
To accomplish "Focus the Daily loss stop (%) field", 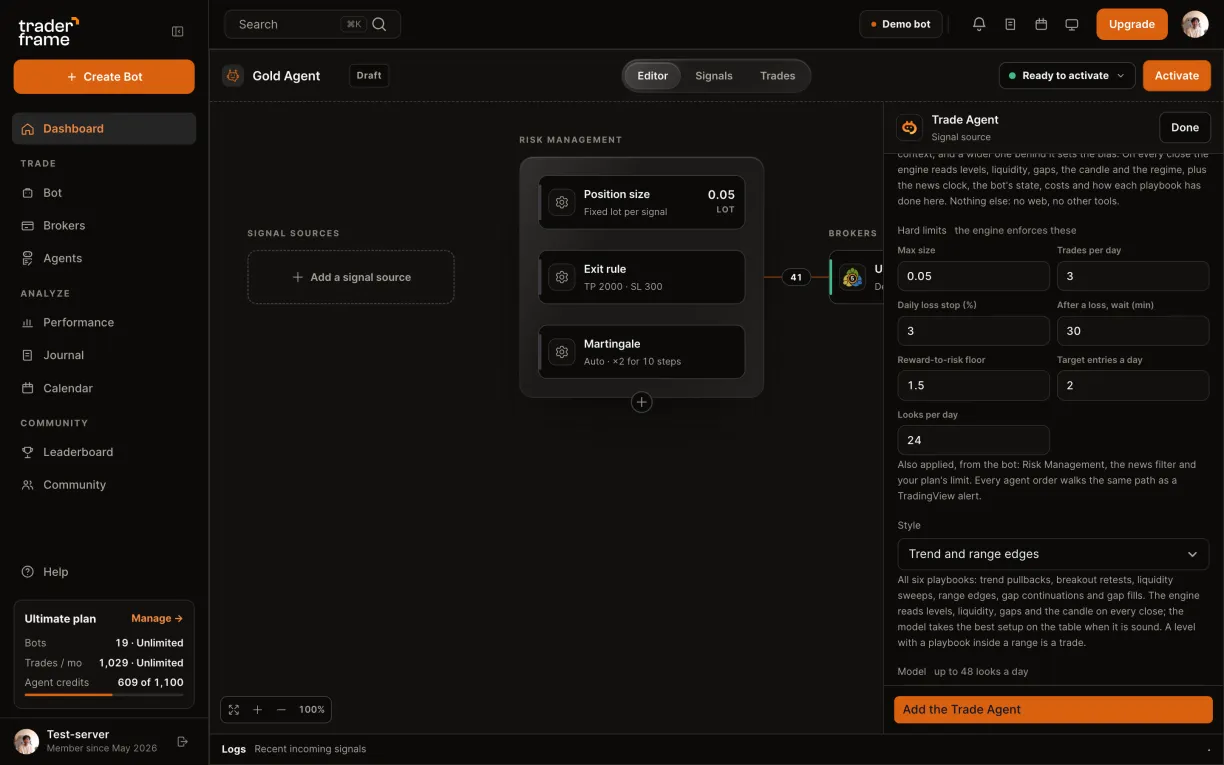I will [974, 331].
